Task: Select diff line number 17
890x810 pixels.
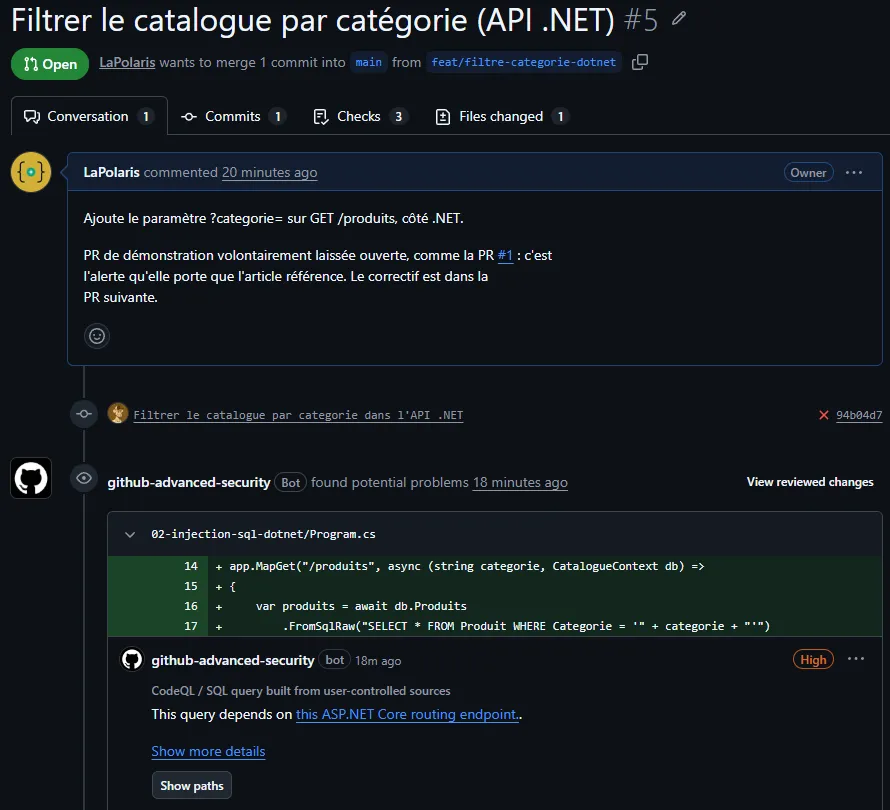Action: click(191, 626)
